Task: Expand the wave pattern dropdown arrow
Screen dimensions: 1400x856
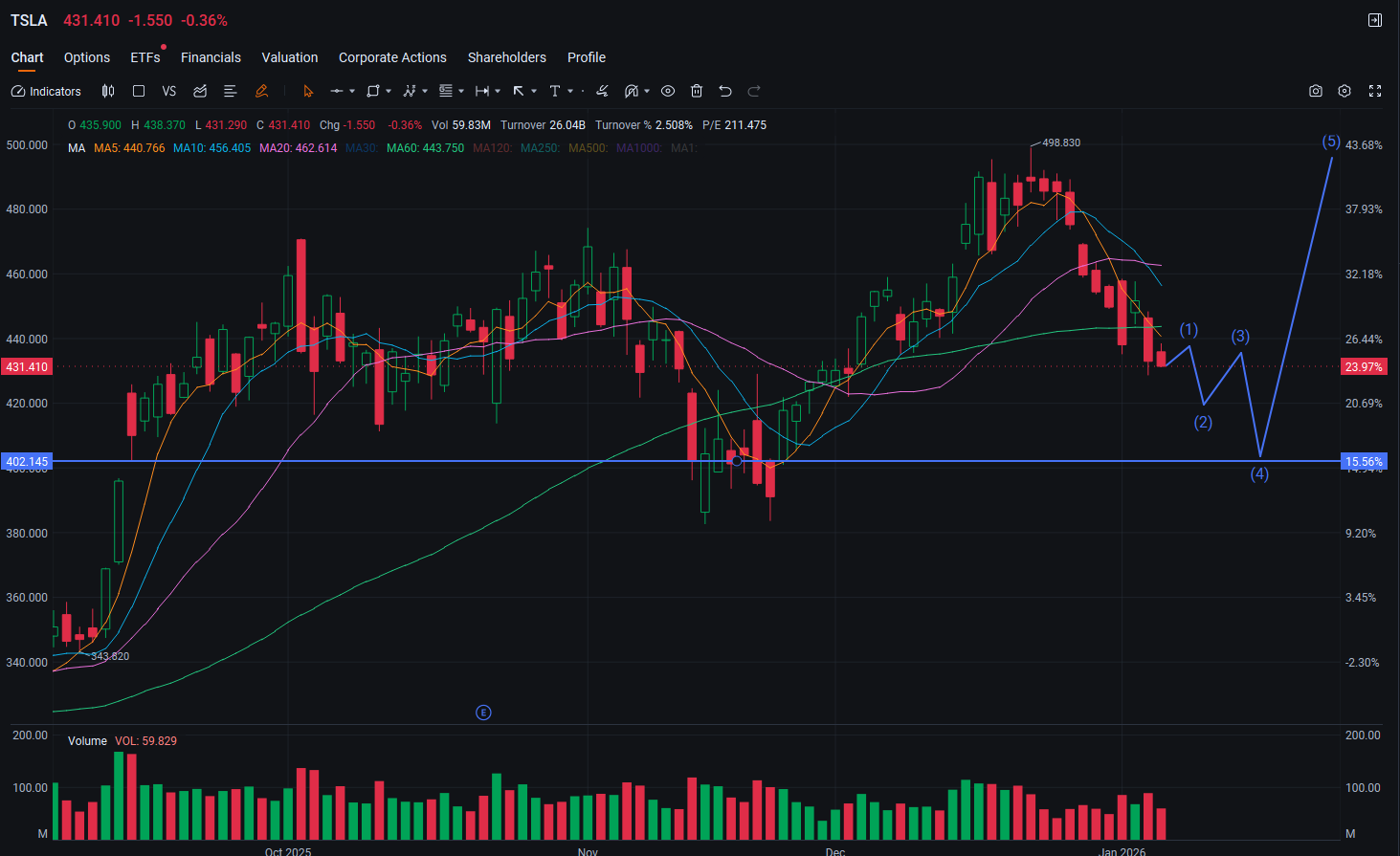Action: (x=425, y=91)
